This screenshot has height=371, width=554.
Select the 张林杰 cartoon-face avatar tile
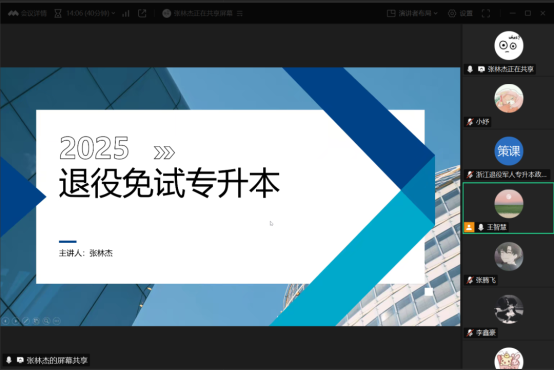point(508,46)
